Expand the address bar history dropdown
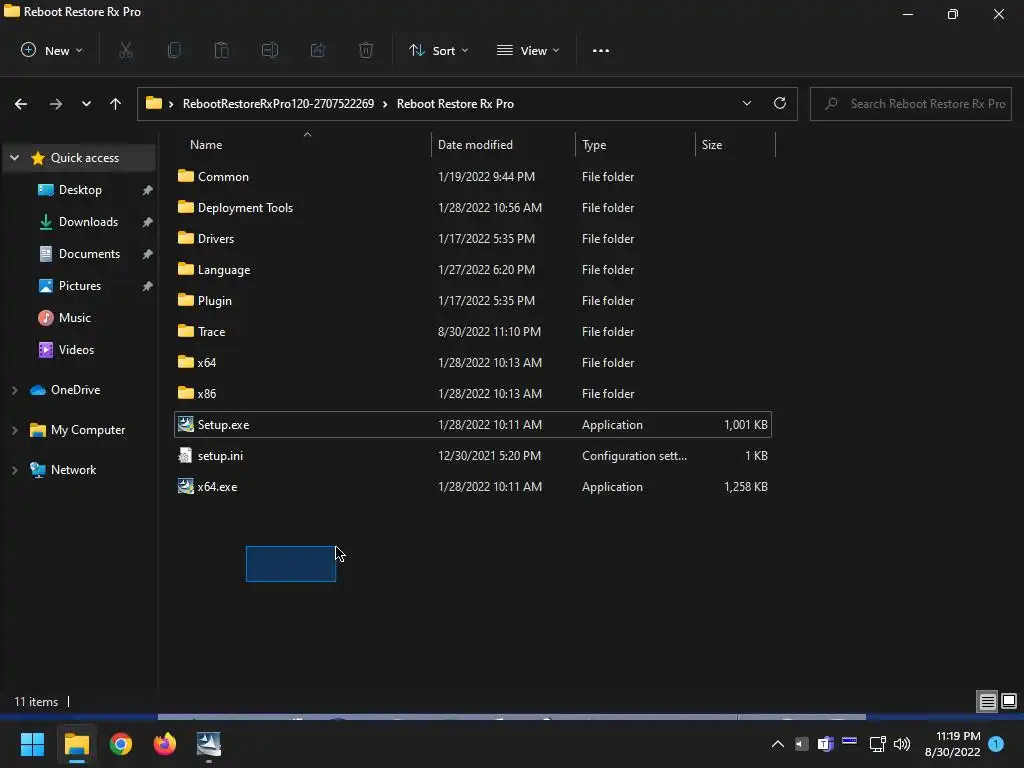The width and height of the screenshot is (1024, 768). click(747, 103)
